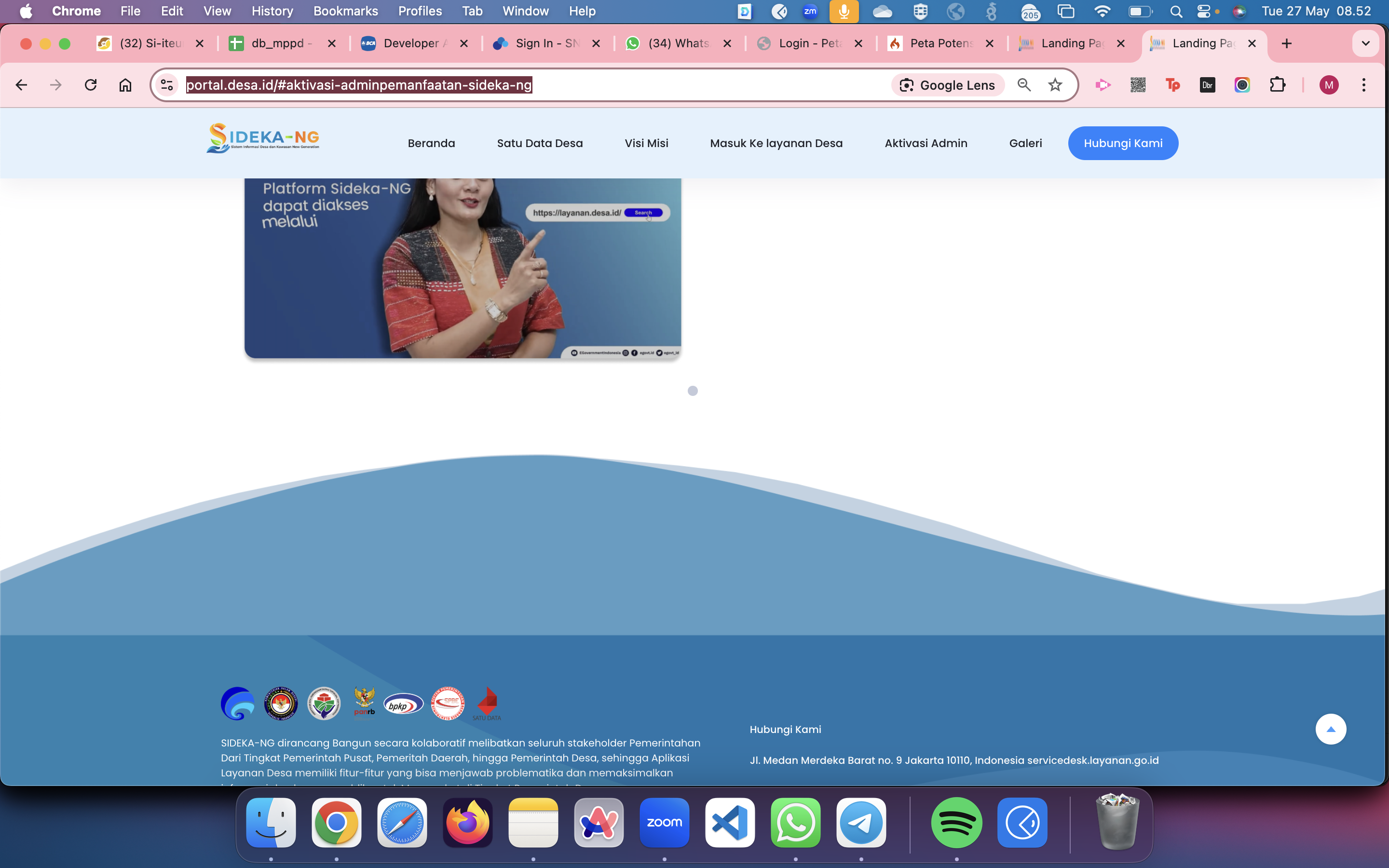The width and height of the screenshot is (1389, 868).
Task: Click the Satu Data logo in footer
Action: [487, 704]
